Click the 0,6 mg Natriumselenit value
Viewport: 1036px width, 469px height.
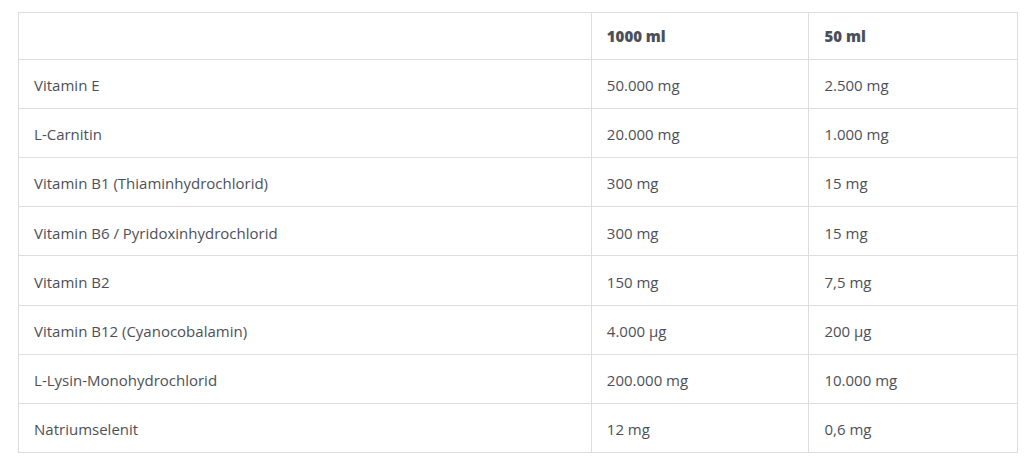848,430
